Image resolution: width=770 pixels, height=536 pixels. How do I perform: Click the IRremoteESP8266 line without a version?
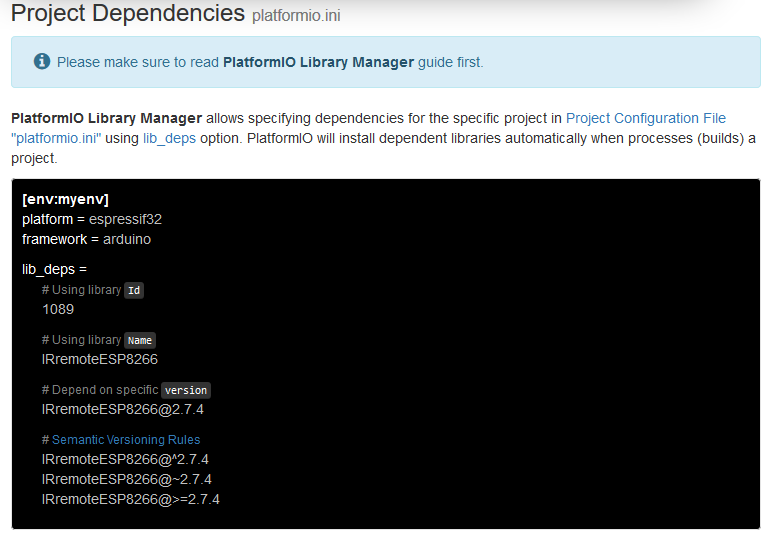click(x=100, y=359)
